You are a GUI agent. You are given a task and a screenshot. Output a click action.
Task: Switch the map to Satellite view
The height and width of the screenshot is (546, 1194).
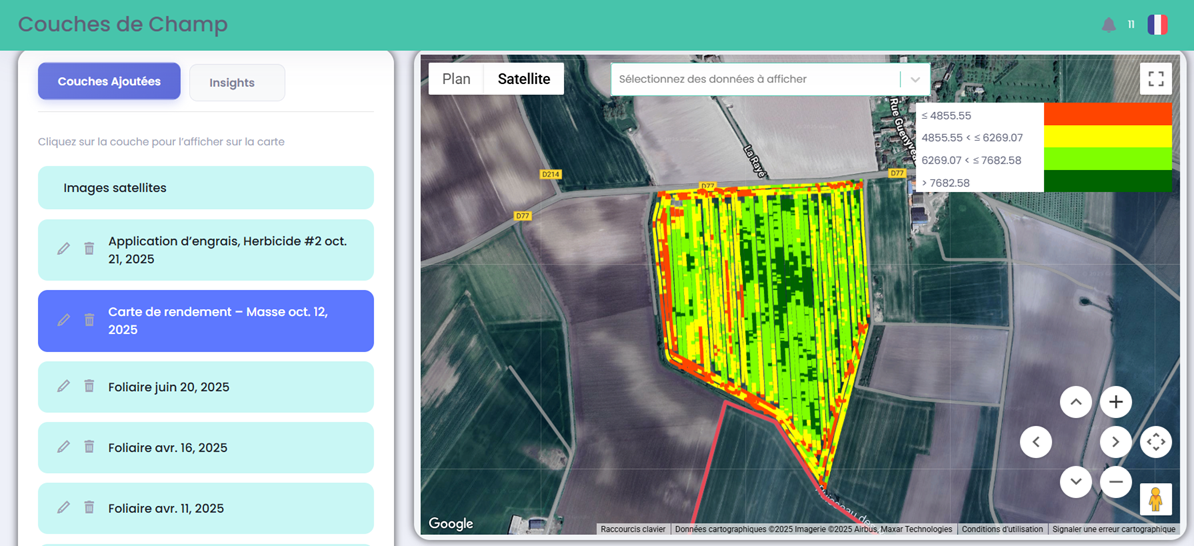coord(524,79)
